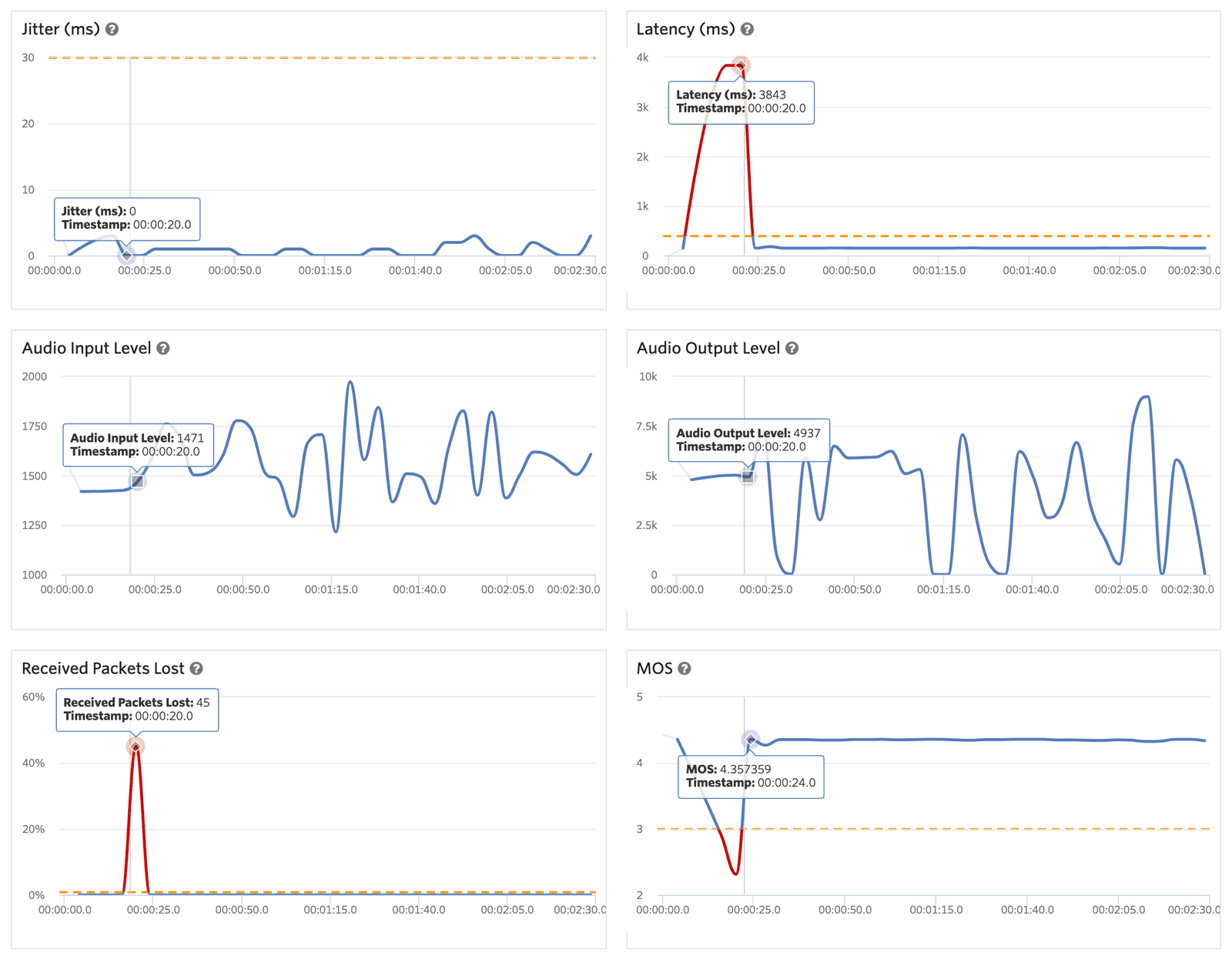Select the highlighted latency peak data point
This screenshot has width=1232, height=959.
click(x=742, y=65)
